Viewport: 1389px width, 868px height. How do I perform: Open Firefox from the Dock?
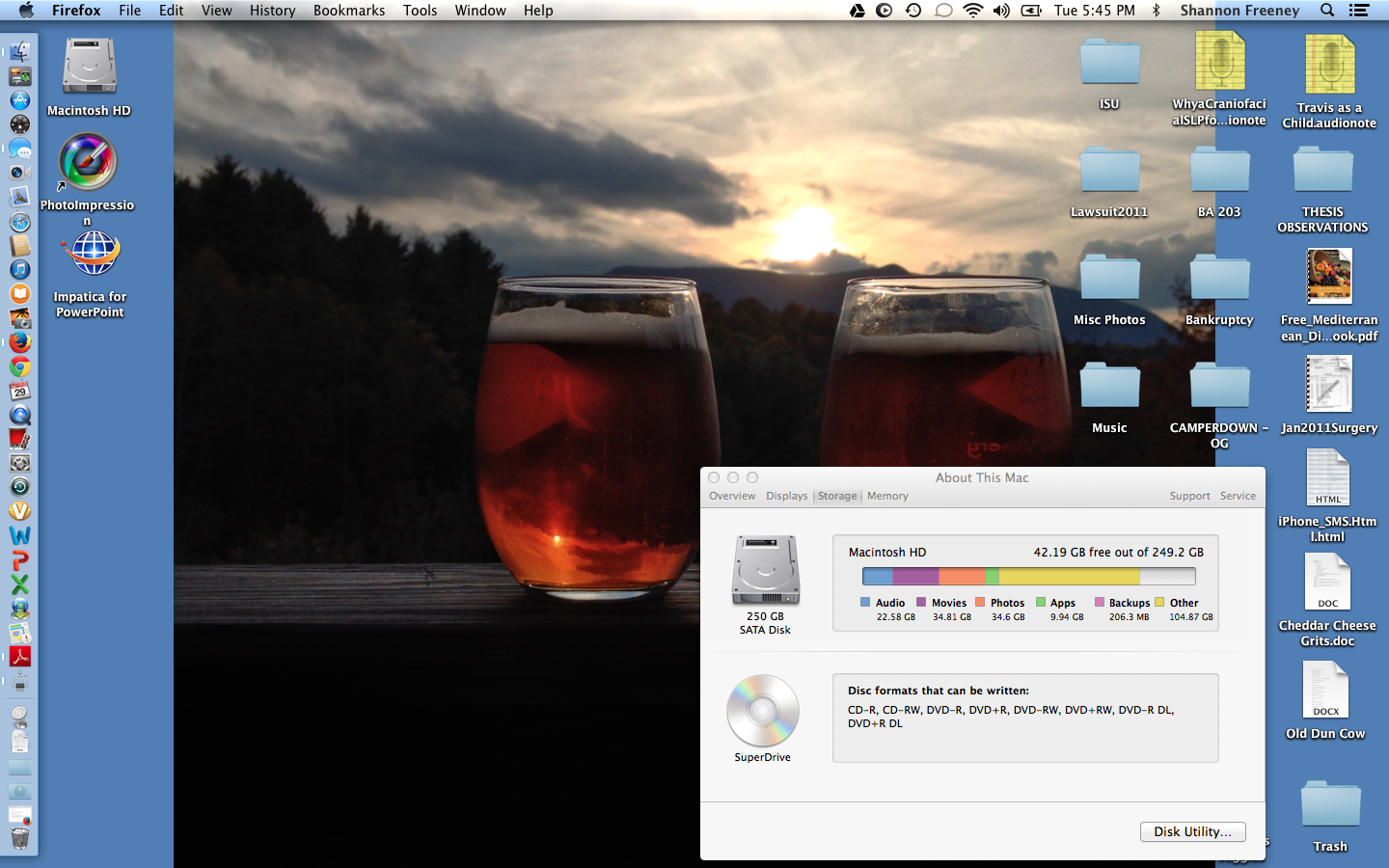tap(20, 342)
